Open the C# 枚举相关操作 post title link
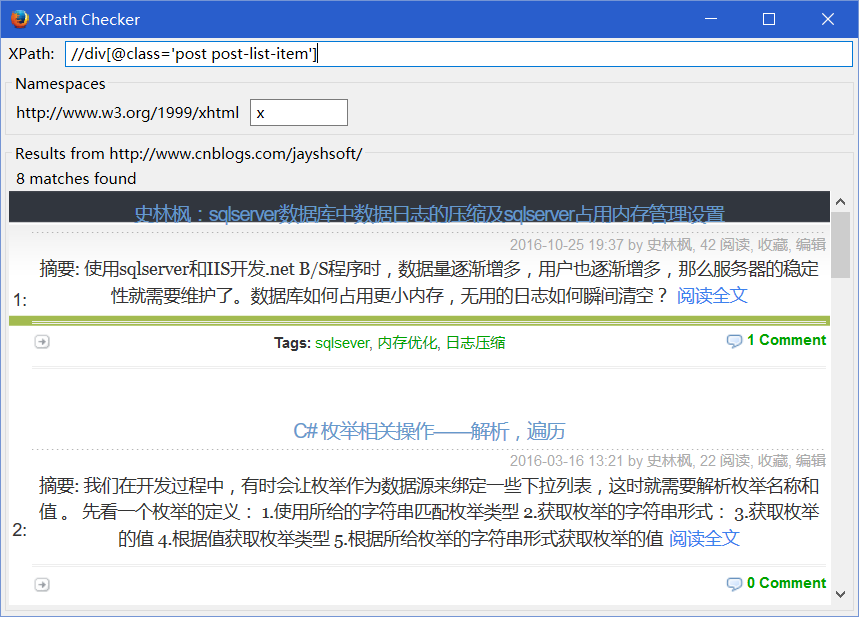Viewport: 859px width, 617px height. pyautogui.click(x=430, y=431)
